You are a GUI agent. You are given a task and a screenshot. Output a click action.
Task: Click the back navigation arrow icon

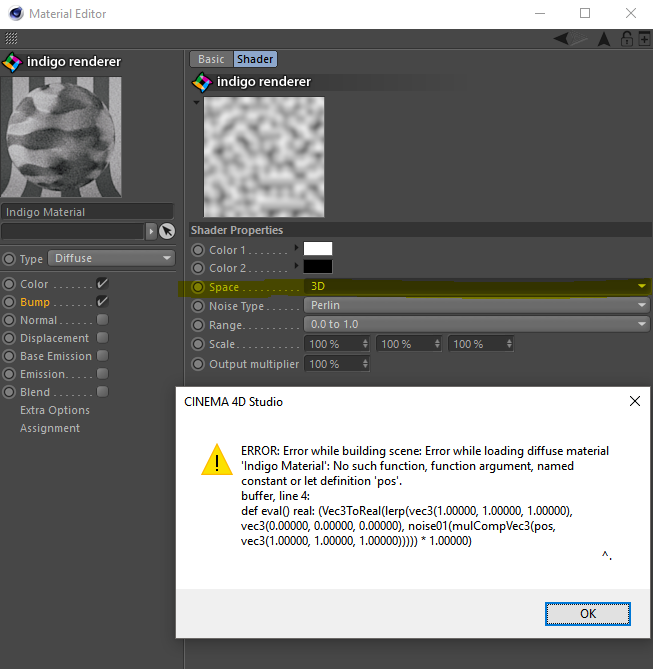point(563,39)
